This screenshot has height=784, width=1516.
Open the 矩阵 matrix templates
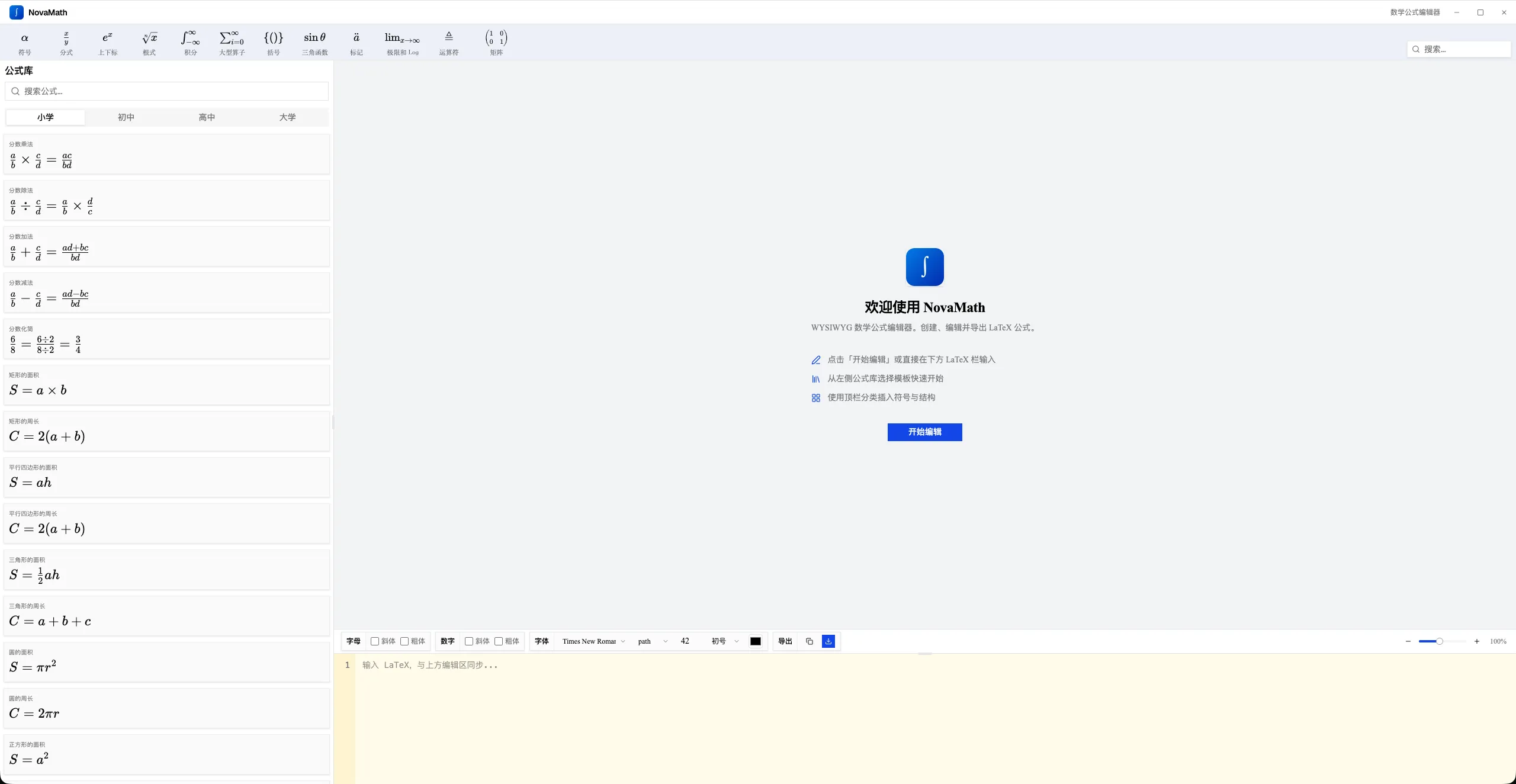[x=496, y=43]
